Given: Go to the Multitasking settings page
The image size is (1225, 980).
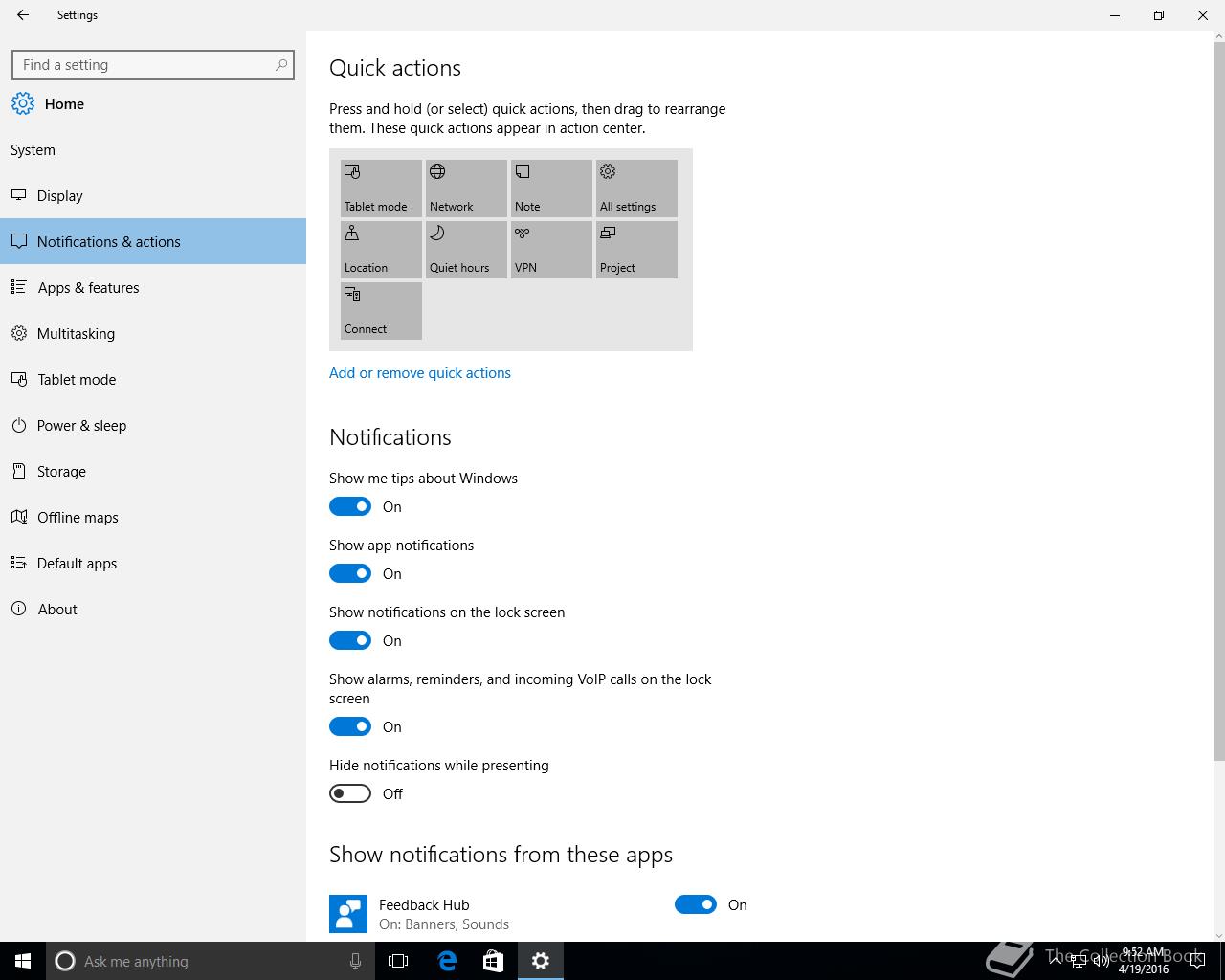Looking at the screenshot, I should [153, 333].
